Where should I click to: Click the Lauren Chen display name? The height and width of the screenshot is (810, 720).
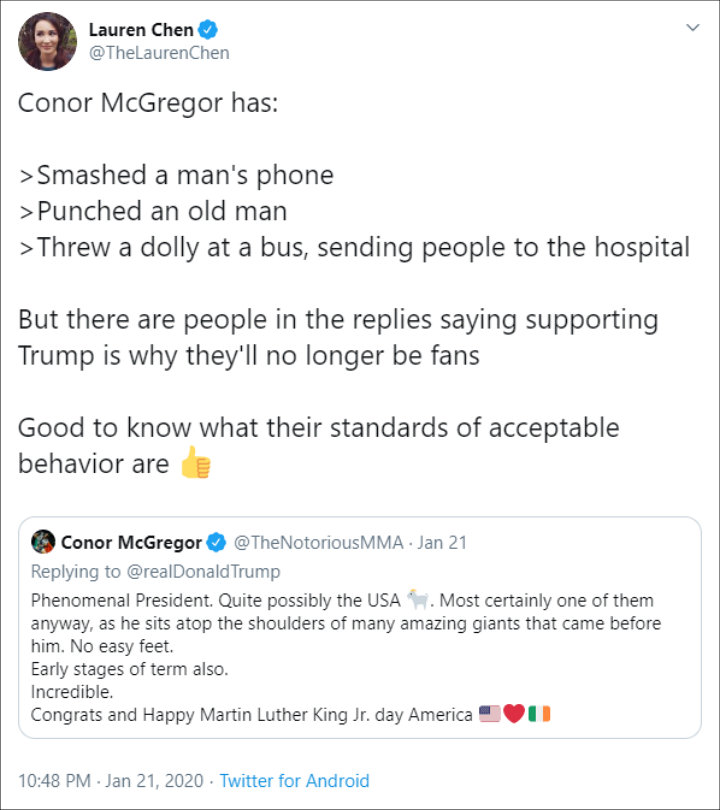141,30
